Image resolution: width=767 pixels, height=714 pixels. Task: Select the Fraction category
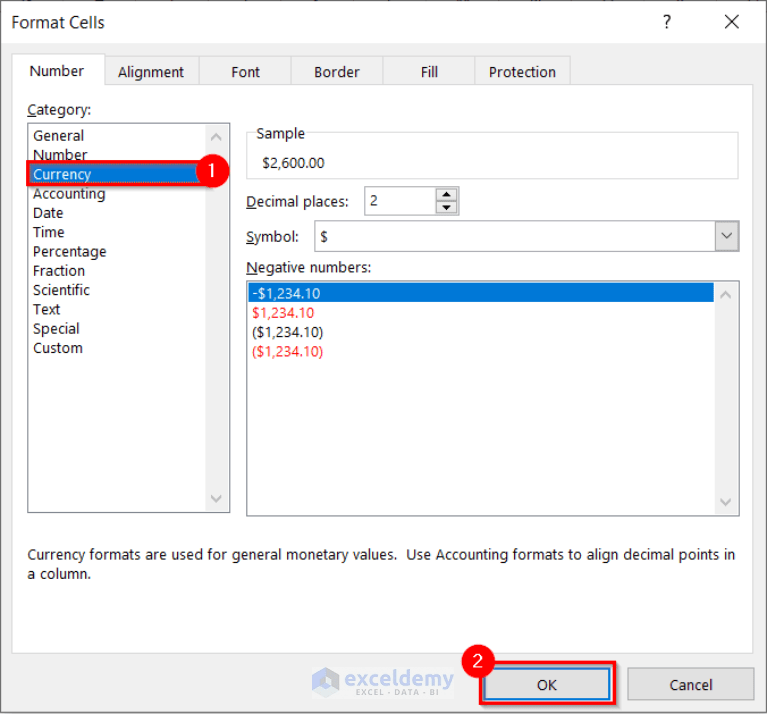(117, 270)
